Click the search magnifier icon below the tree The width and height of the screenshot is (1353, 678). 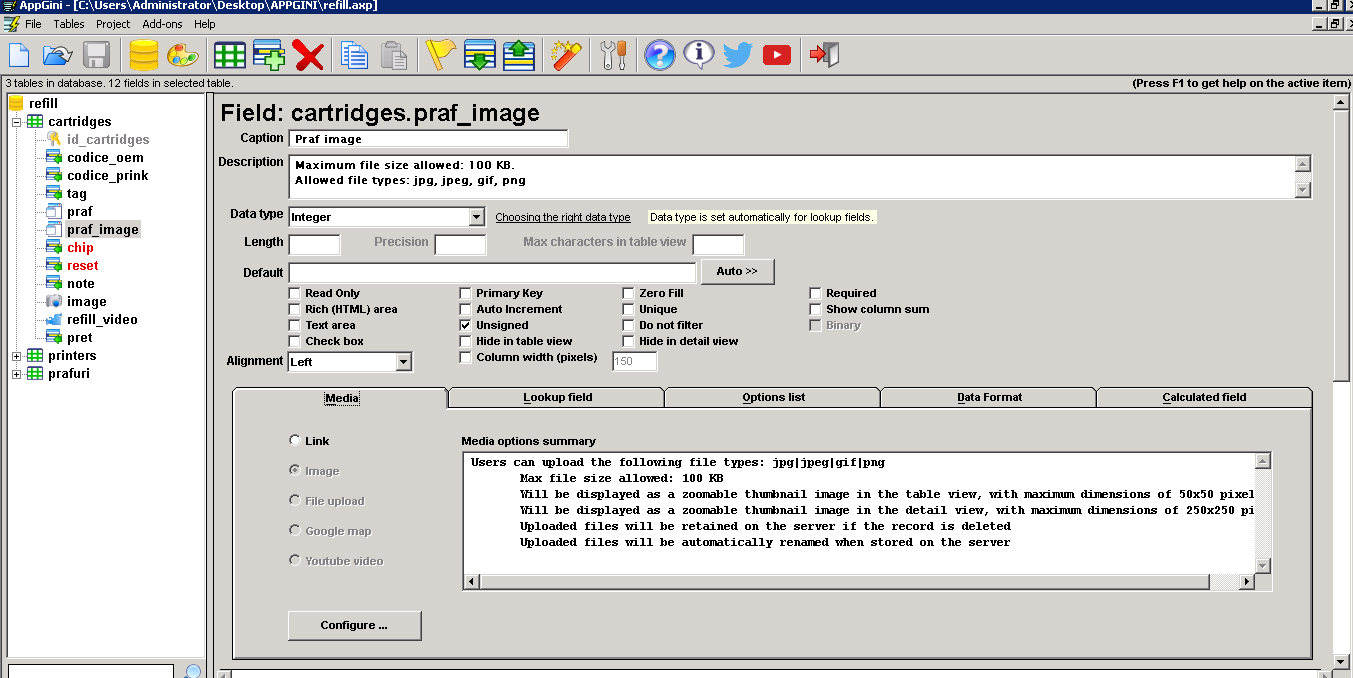194,671
